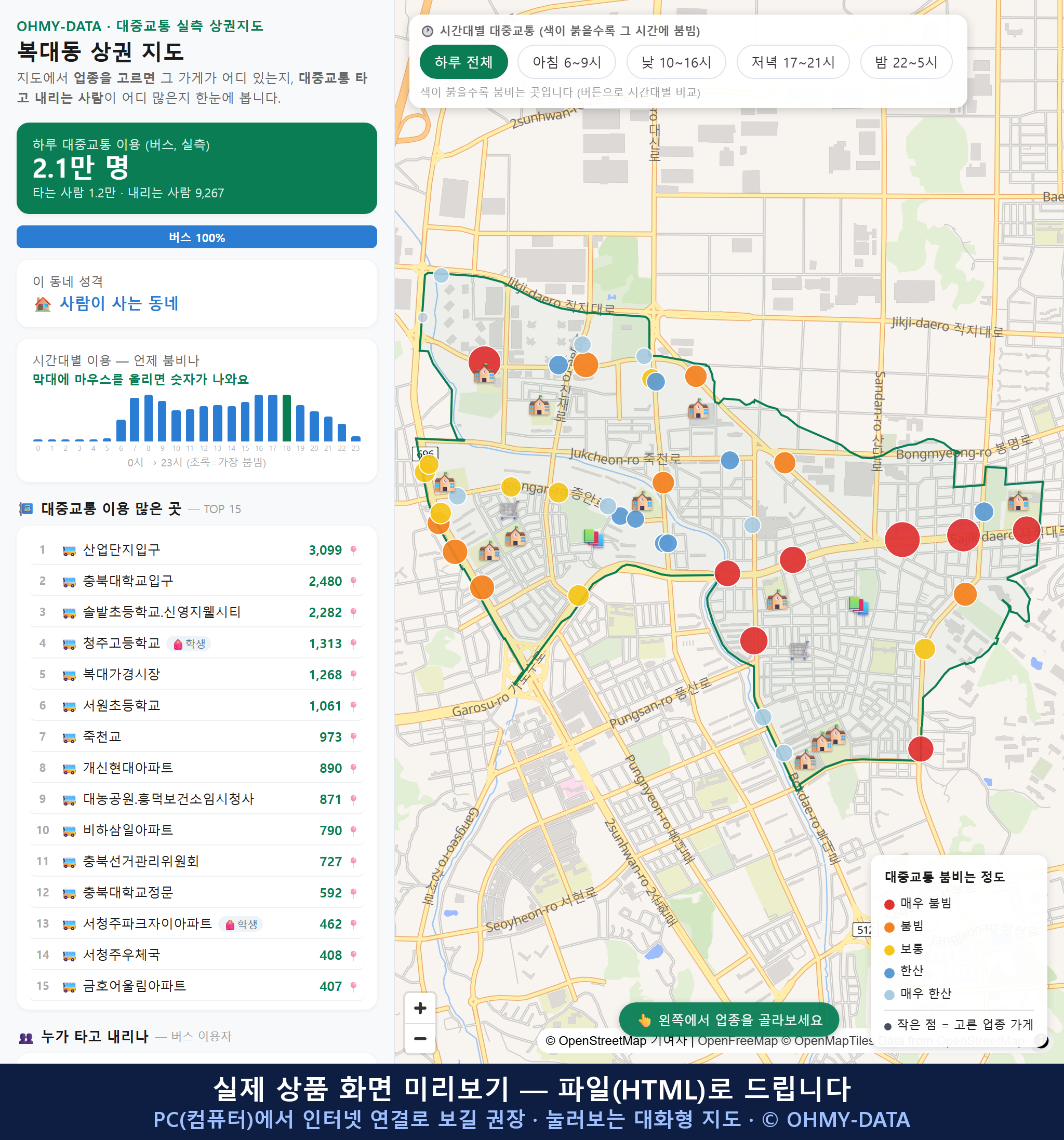Click the 2.1만 명 daily usage card

197,168
